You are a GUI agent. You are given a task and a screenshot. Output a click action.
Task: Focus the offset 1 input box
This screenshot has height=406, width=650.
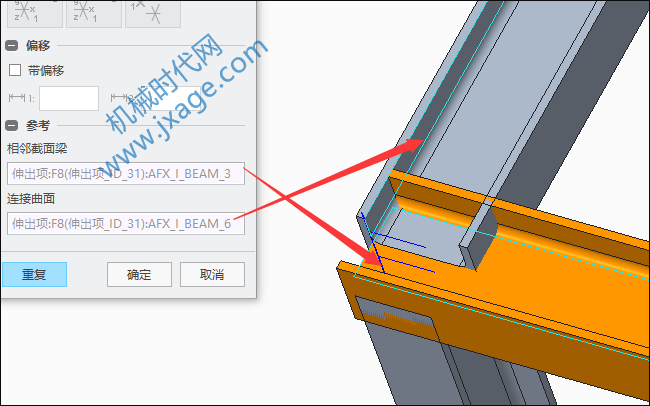point(69,98)
